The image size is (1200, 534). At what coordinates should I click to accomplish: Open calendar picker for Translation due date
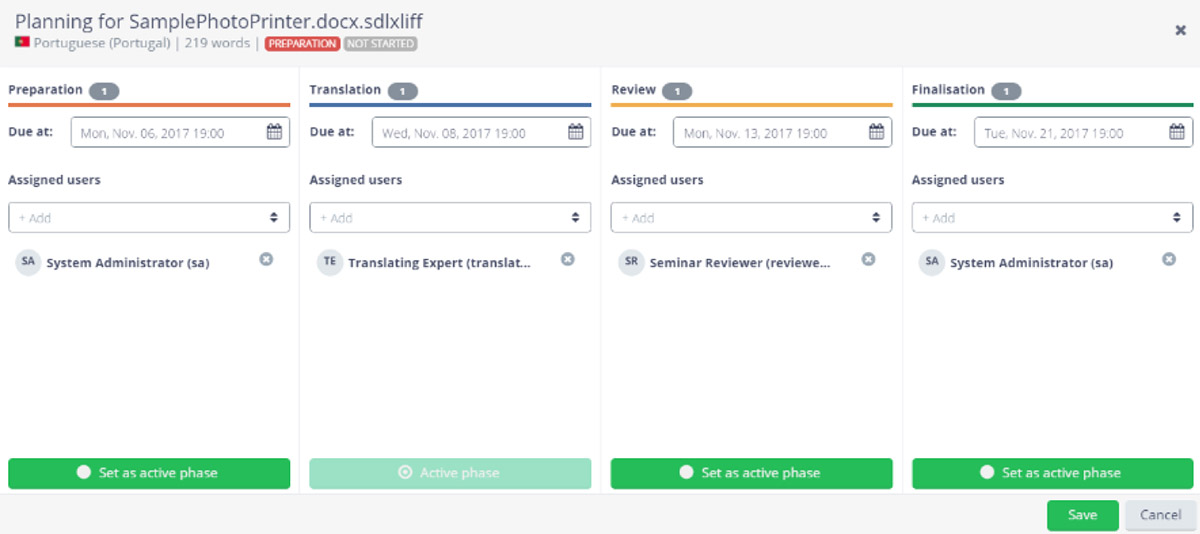[575, 132]
